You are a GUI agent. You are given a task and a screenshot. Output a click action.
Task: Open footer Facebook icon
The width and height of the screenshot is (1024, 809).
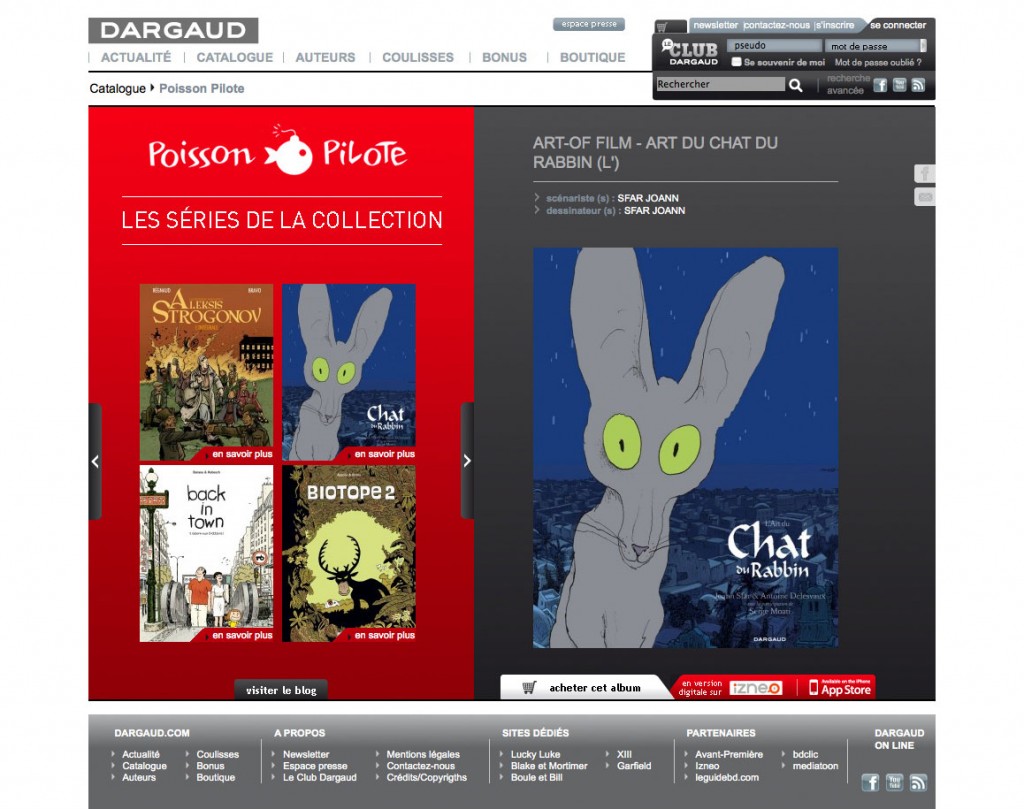(x=870, y=782)
